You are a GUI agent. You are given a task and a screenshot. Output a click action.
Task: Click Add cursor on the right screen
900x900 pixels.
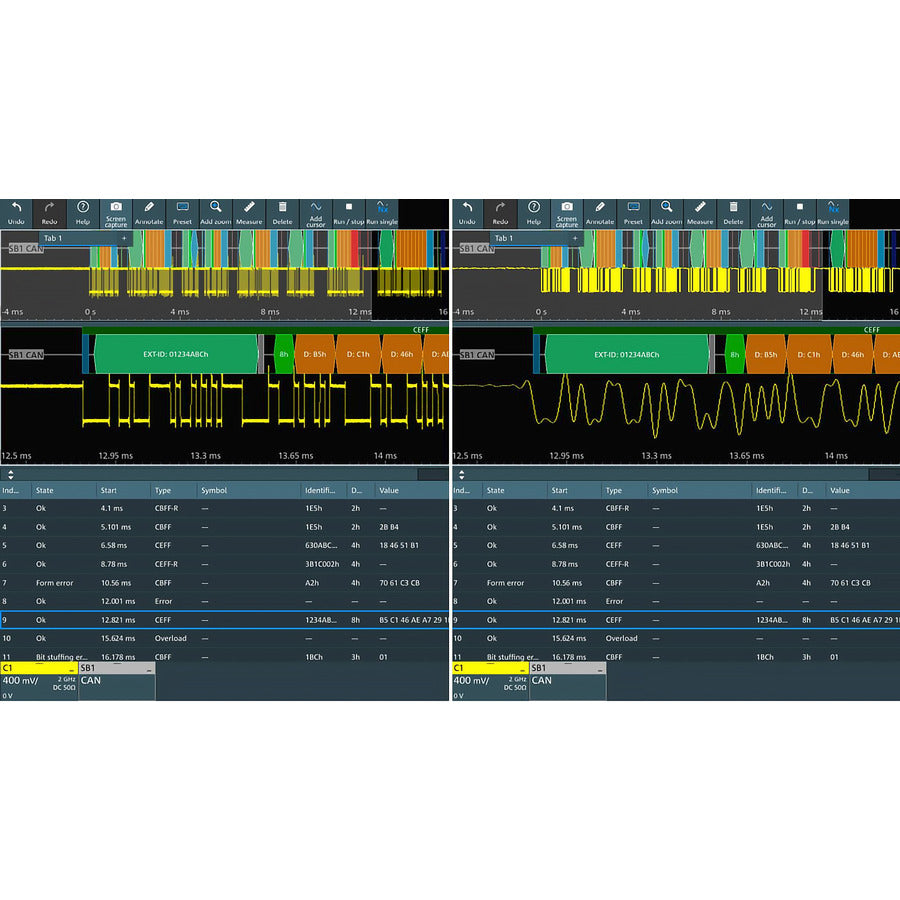[767, 214]
